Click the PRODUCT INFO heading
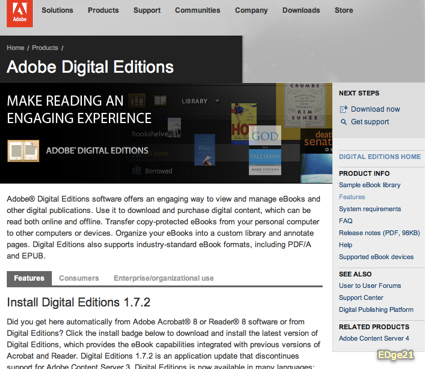Image resolution: width=425 pixels, height=369 pixels. (x=364, y=174)
